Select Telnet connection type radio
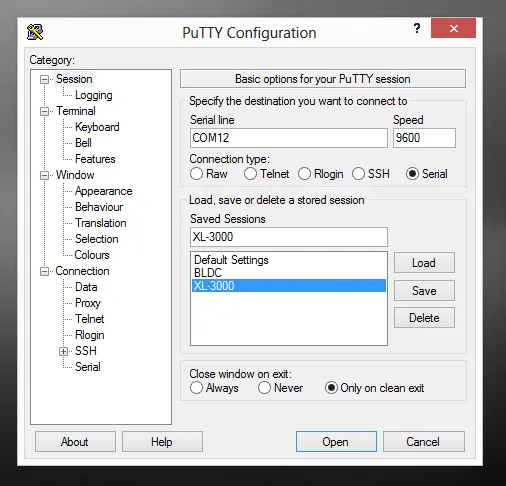The width and height of the screenshot is (506, 486). click(x=250, y=174)
